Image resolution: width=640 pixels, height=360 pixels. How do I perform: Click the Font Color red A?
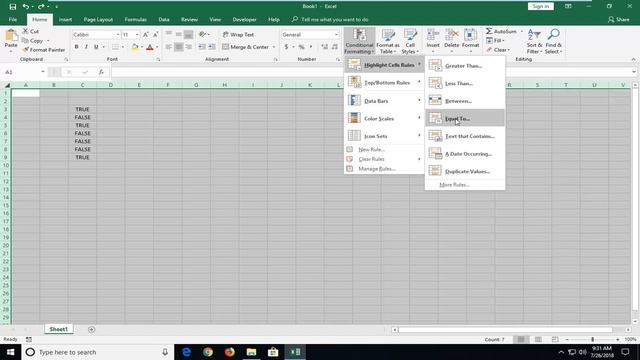(x=150, y=47)
